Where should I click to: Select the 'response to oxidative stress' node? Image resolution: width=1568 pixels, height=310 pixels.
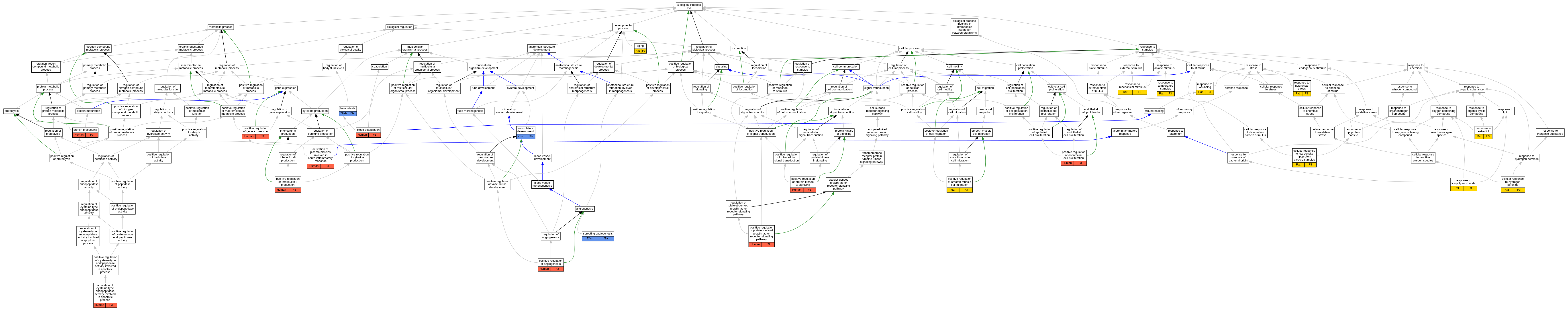coord(1366,111)
